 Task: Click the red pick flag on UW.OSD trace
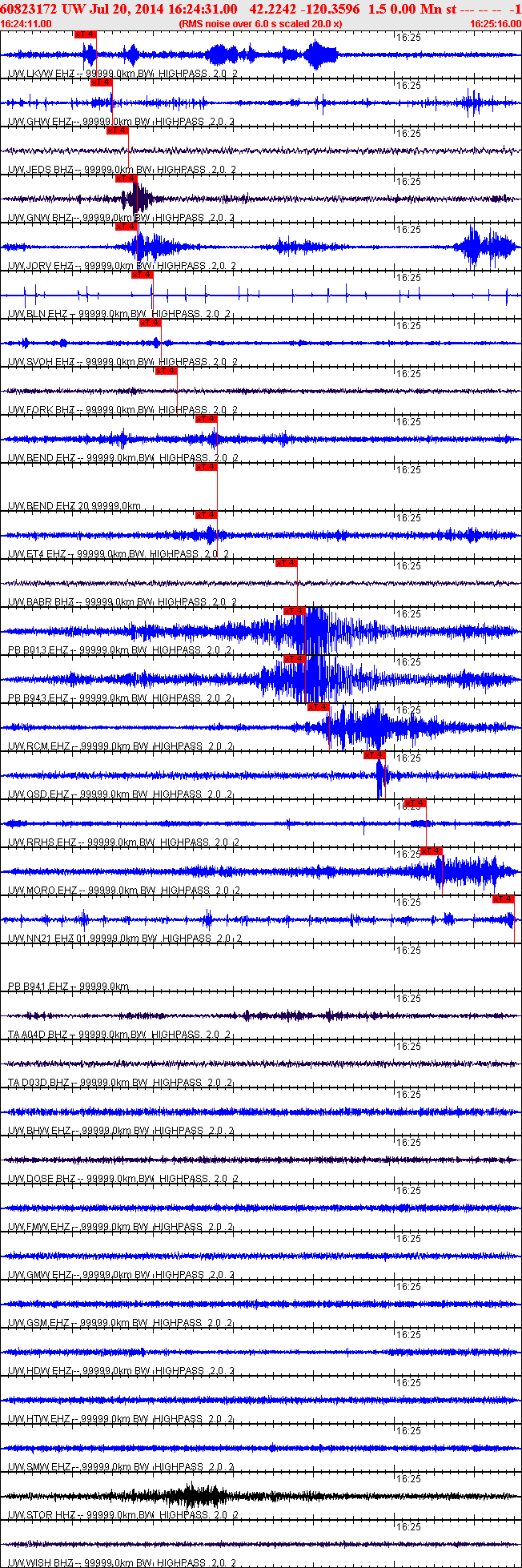coord(374,755)
